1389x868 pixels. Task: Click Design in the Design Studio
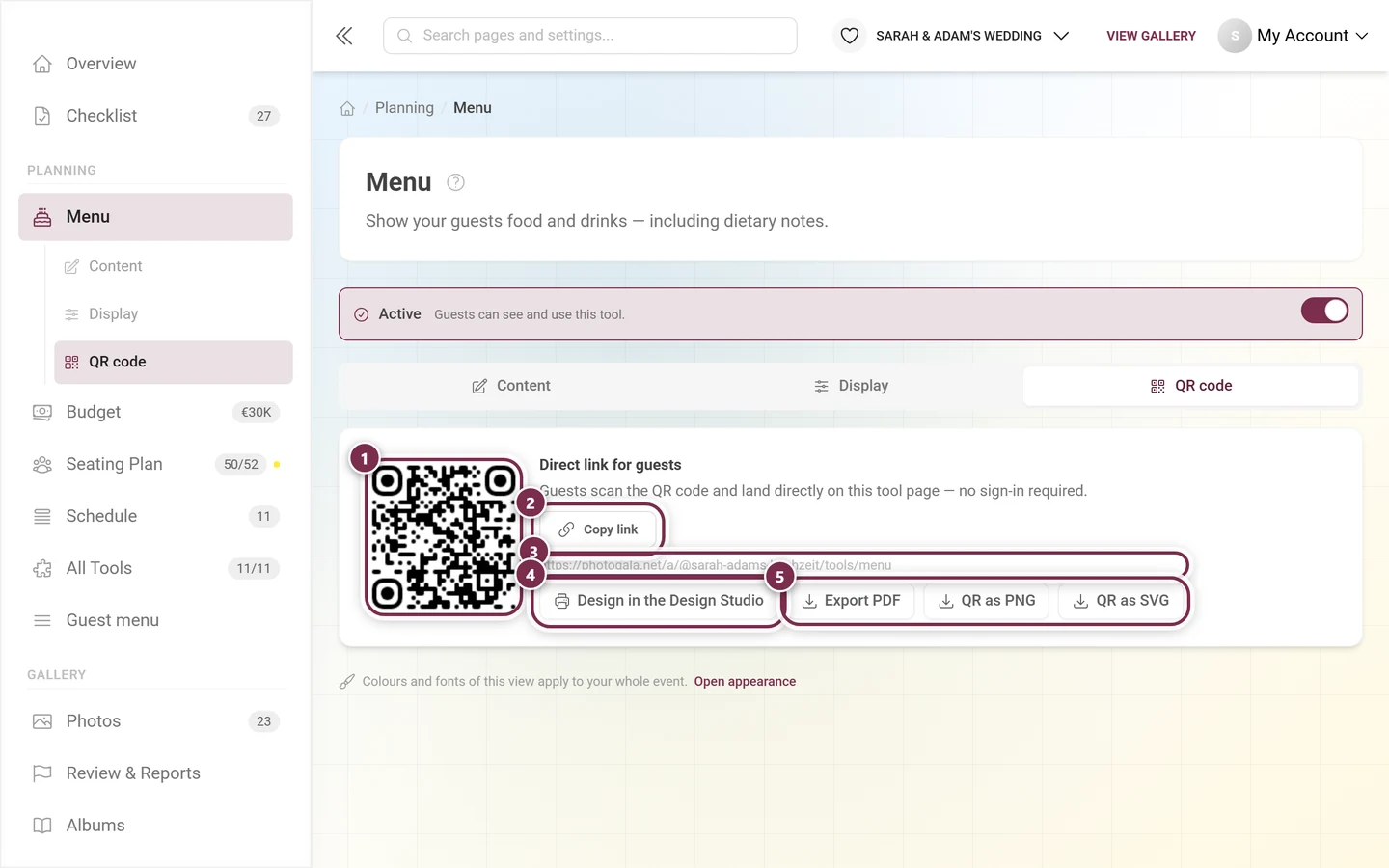(x=660, y=601)
